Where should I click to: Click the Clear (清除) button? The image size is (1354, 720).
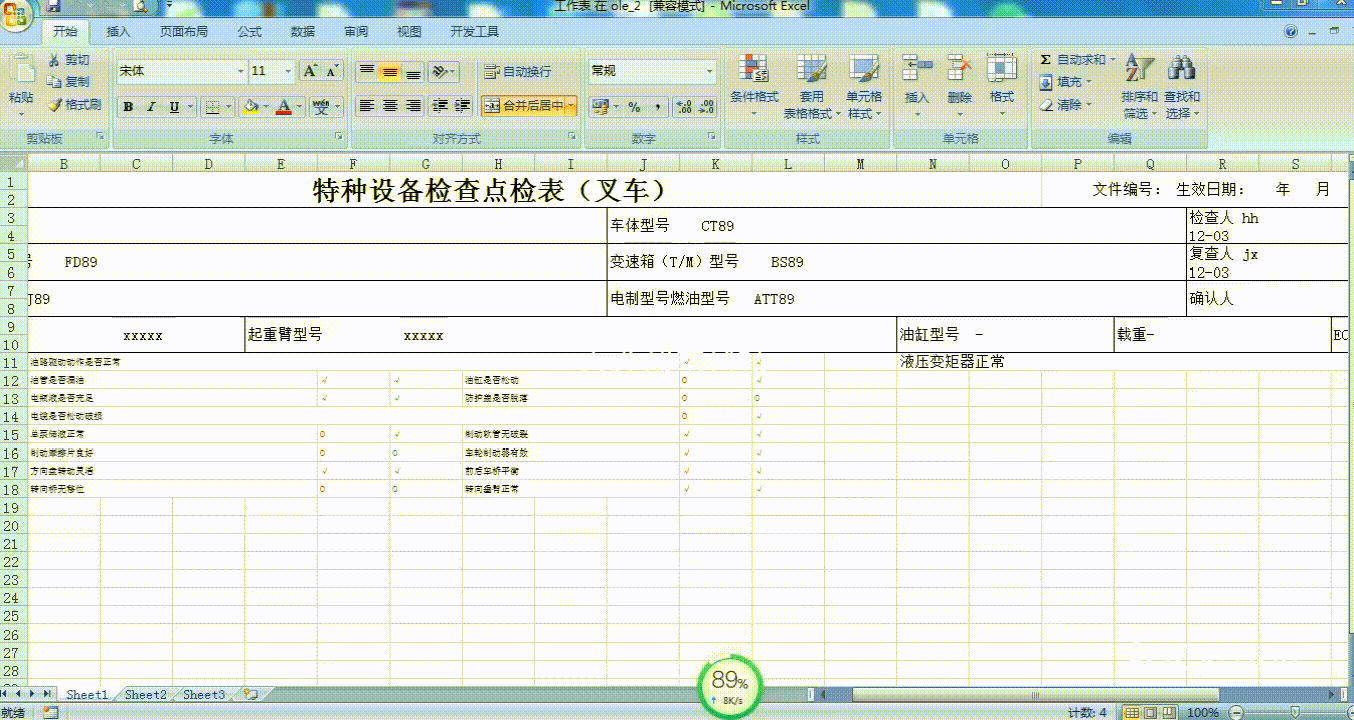1066,104
